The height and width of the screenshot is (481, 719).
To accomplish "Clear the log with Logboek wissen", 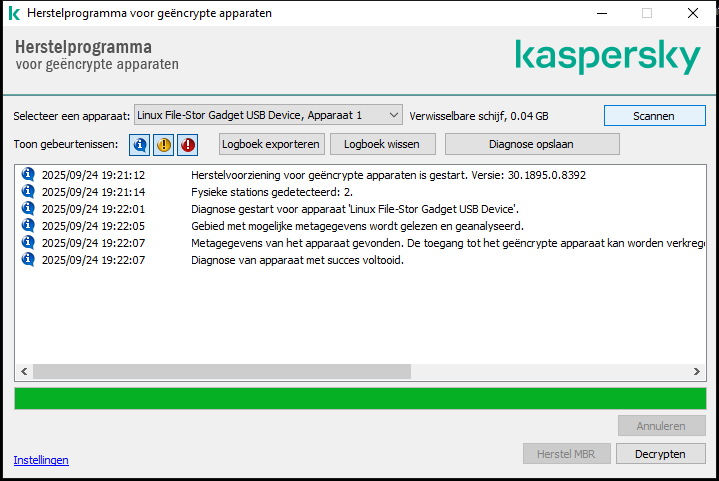I will pyautogui.click(x=382, y=144).
